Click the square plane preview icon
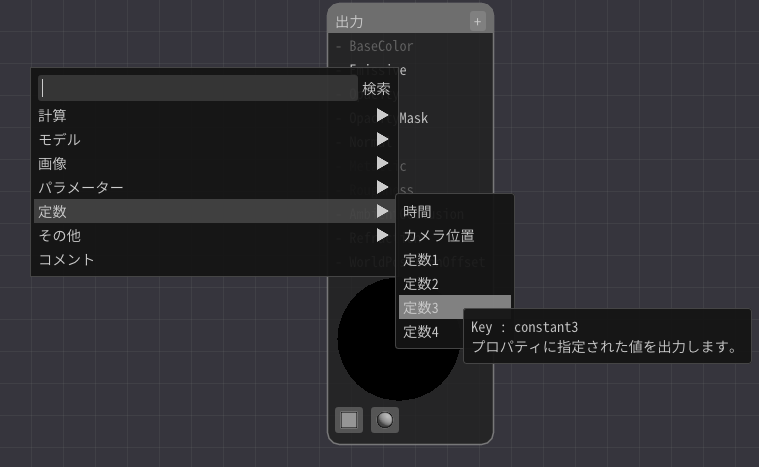Screen dimensions: 759x467 pyautogui.click(x=349, y=420)
